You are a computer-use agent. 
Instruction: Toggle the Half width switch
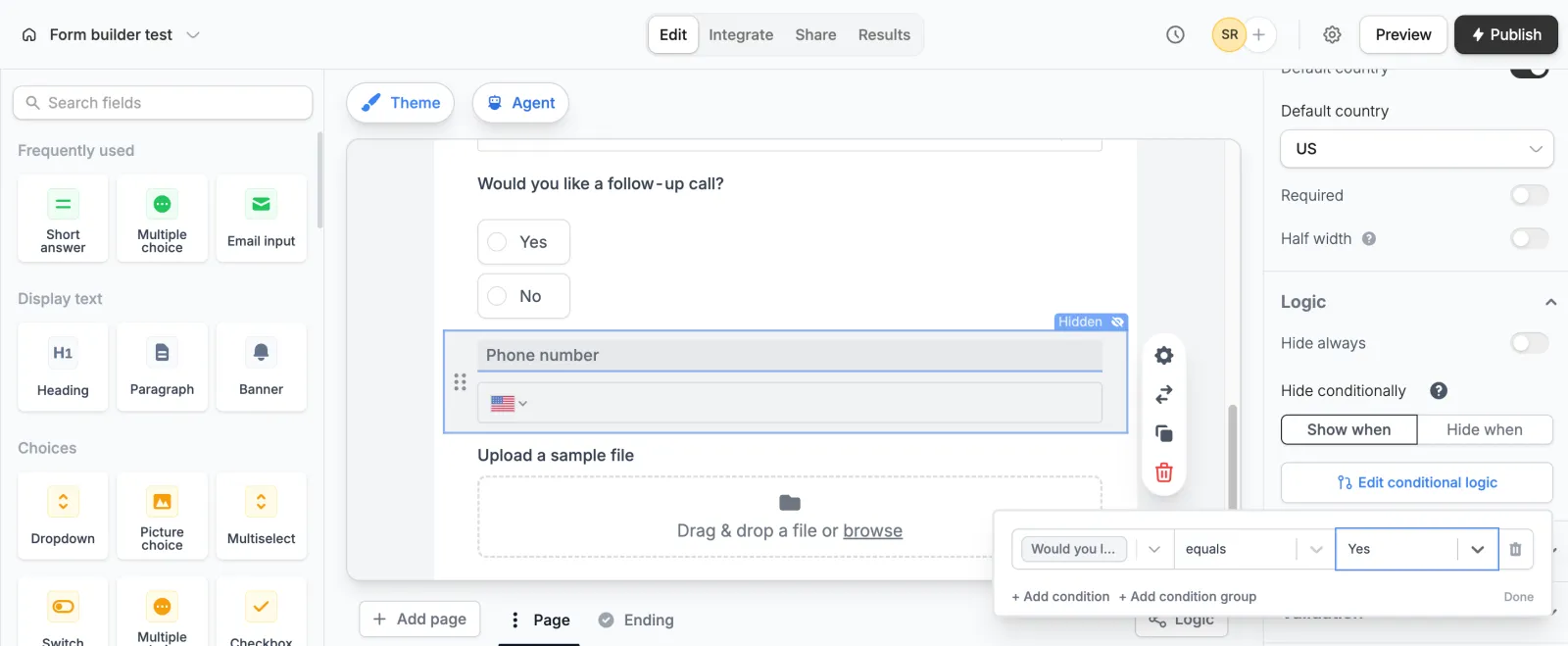1529,238
